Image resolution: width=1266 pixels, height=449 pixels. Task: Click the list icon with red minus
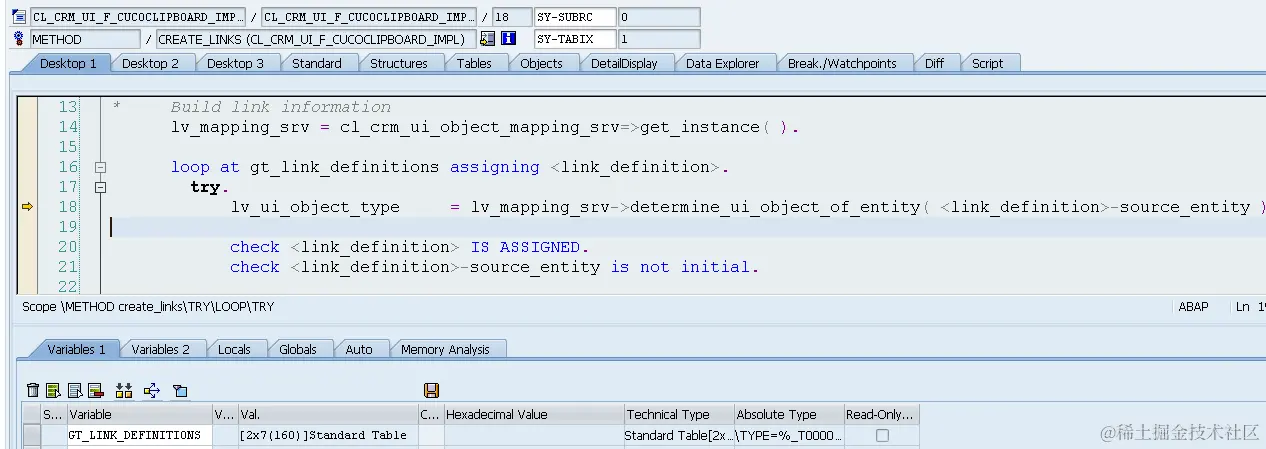pyautogui.click(x=95, y=390)
